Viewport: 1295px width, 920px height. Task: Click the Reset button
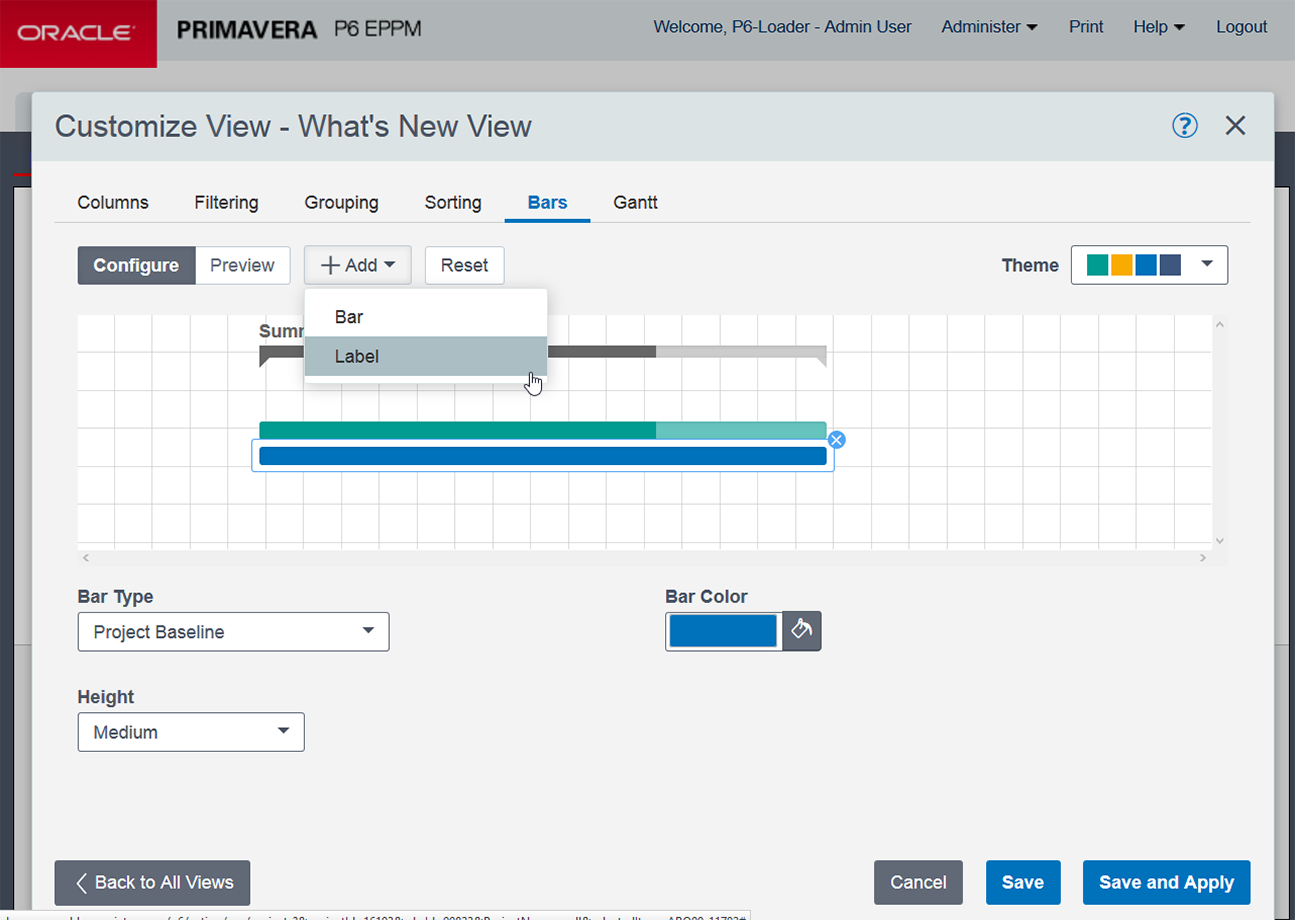pyautogui.click(x=464, y=265)
